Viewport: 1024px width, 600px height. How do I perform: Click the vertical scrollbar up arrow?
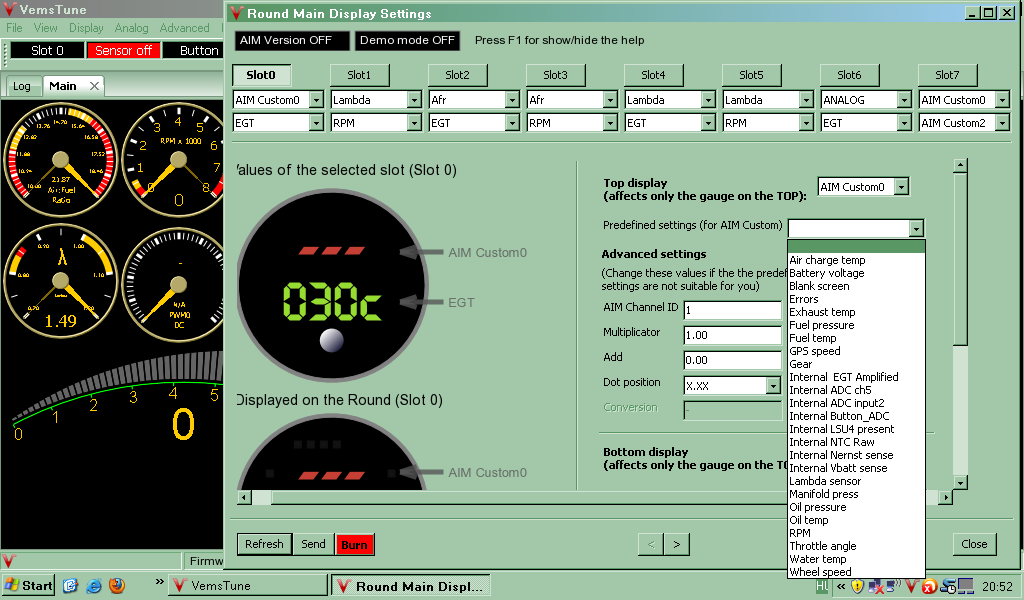point(960,165)
